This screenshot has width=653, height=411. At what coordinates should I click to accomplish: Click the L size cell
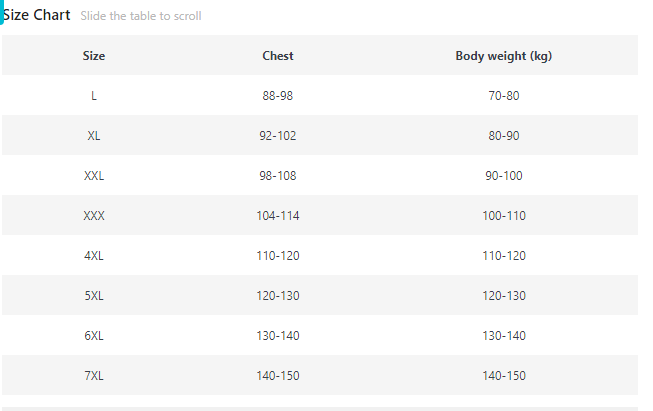point(94,96)
